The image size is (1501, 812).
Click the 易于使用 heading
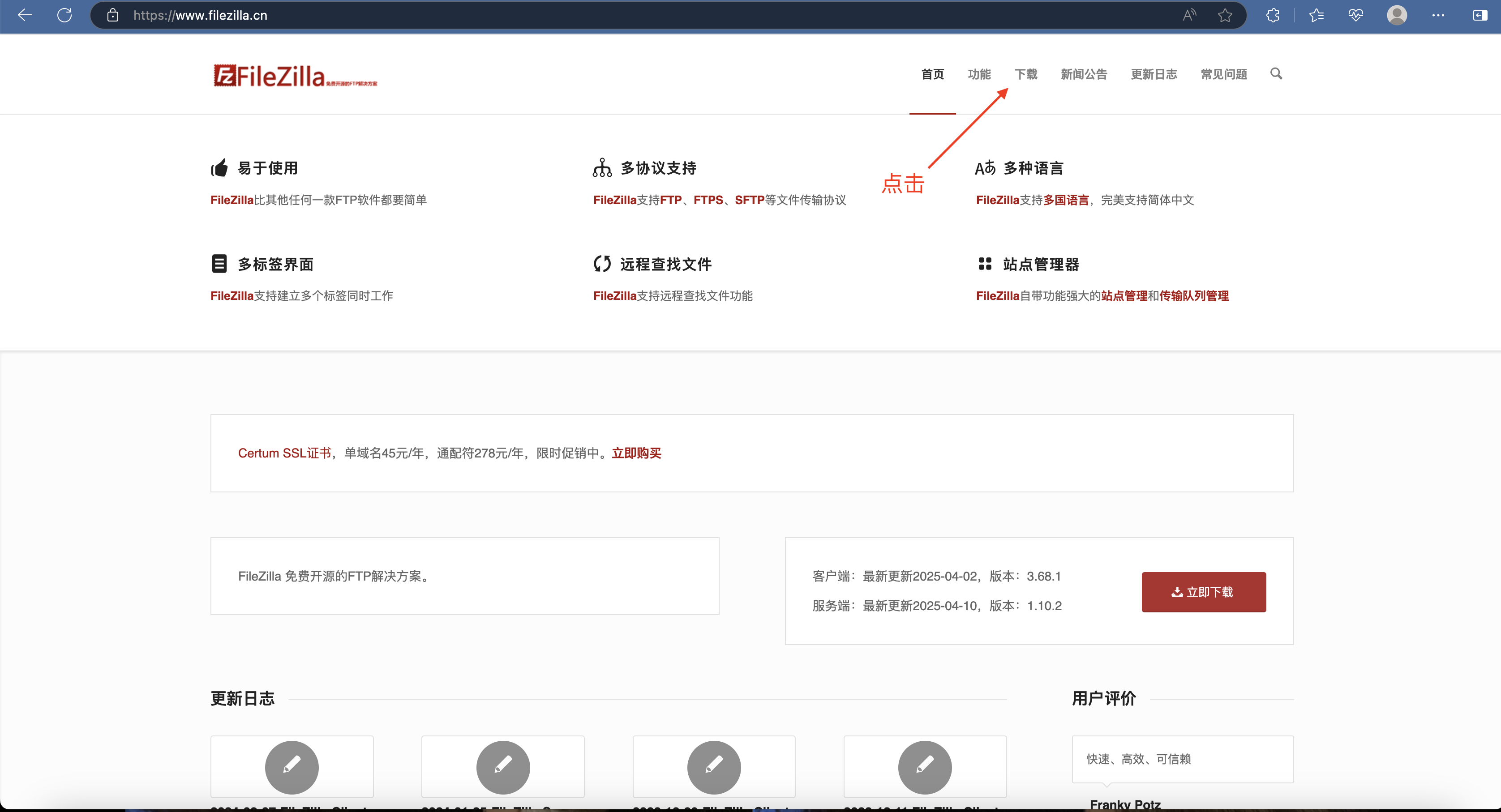coord(267,168)
